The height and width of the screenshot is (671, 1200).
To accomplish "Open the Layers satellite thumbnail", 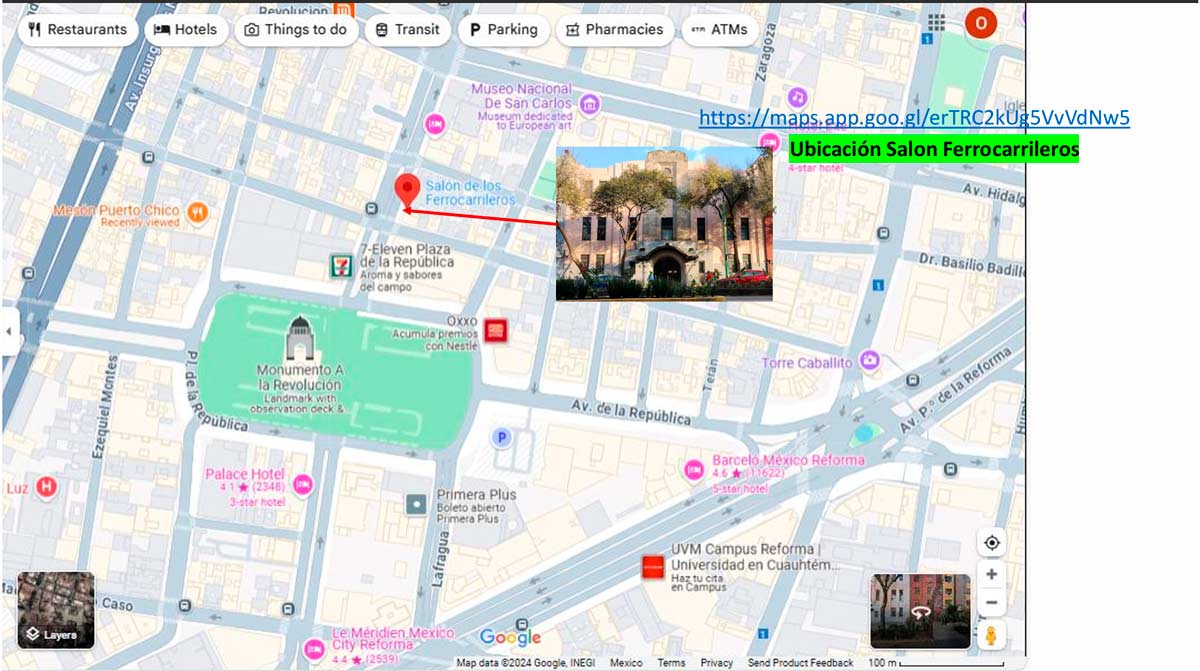I will [x=56, y=610].
